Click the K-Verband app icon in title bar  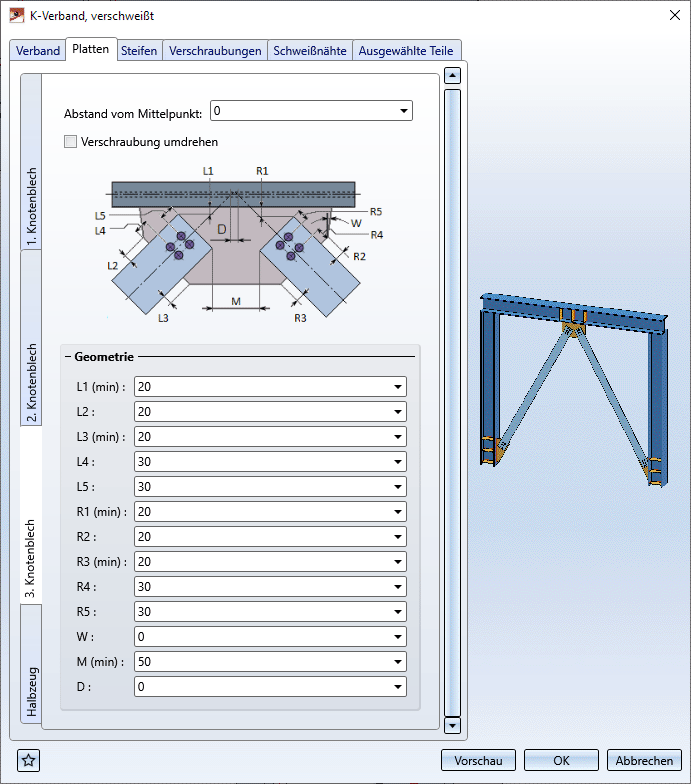point(16,16)
